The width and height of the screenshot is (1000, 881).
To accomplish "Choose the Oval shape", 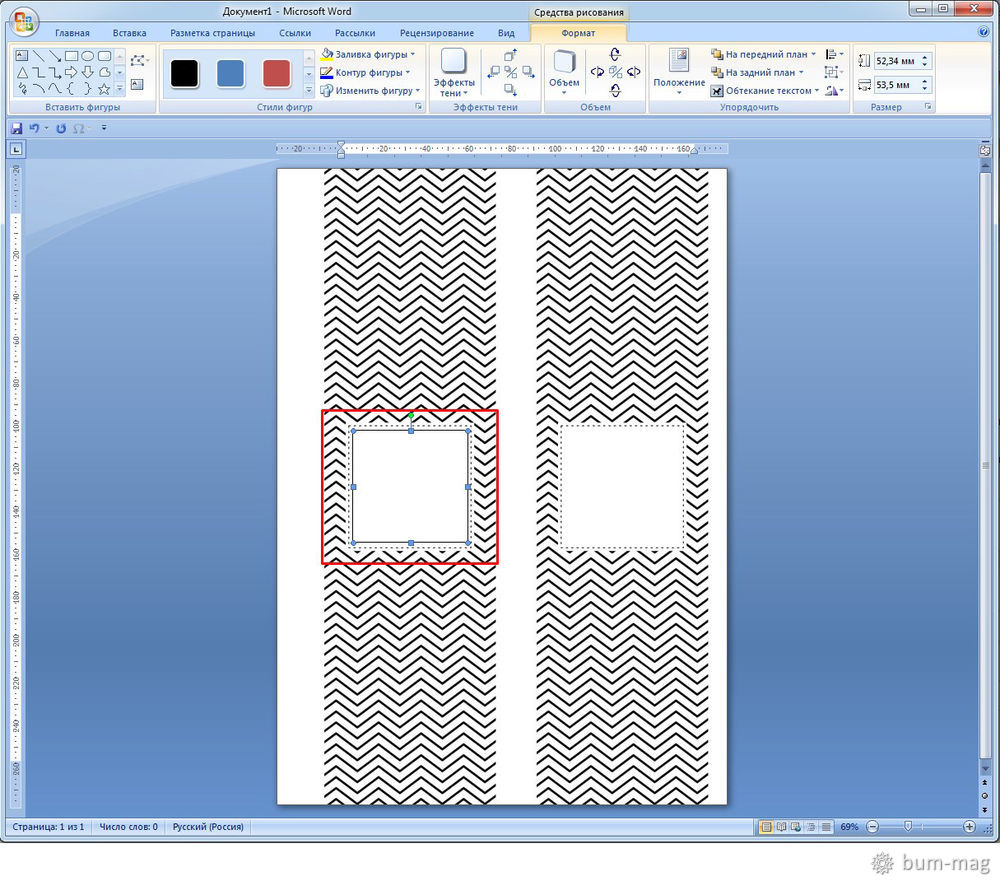I will (x=88, y=56).
